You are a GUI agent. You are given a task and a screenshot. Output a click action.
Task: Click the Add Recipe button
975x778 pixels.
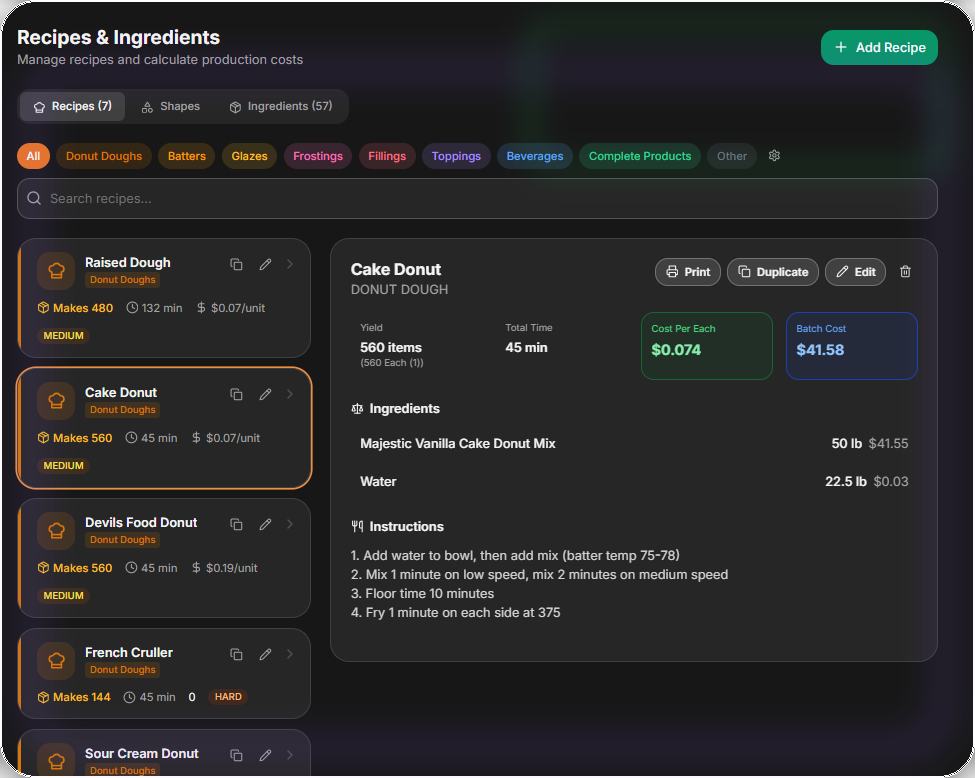[x=879, y=47]
